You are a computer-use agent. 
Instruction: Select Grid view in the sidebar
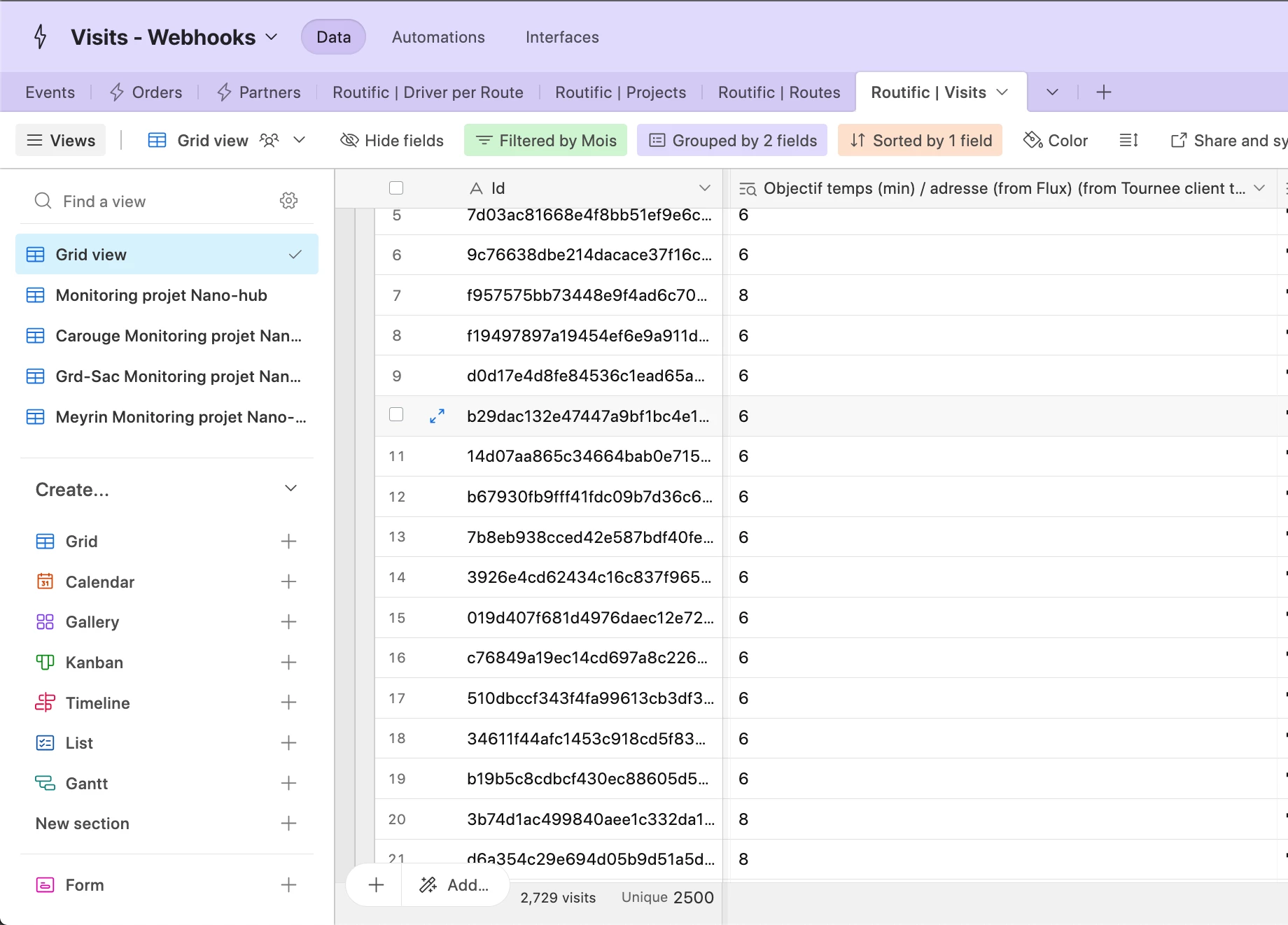coord(167,255)
